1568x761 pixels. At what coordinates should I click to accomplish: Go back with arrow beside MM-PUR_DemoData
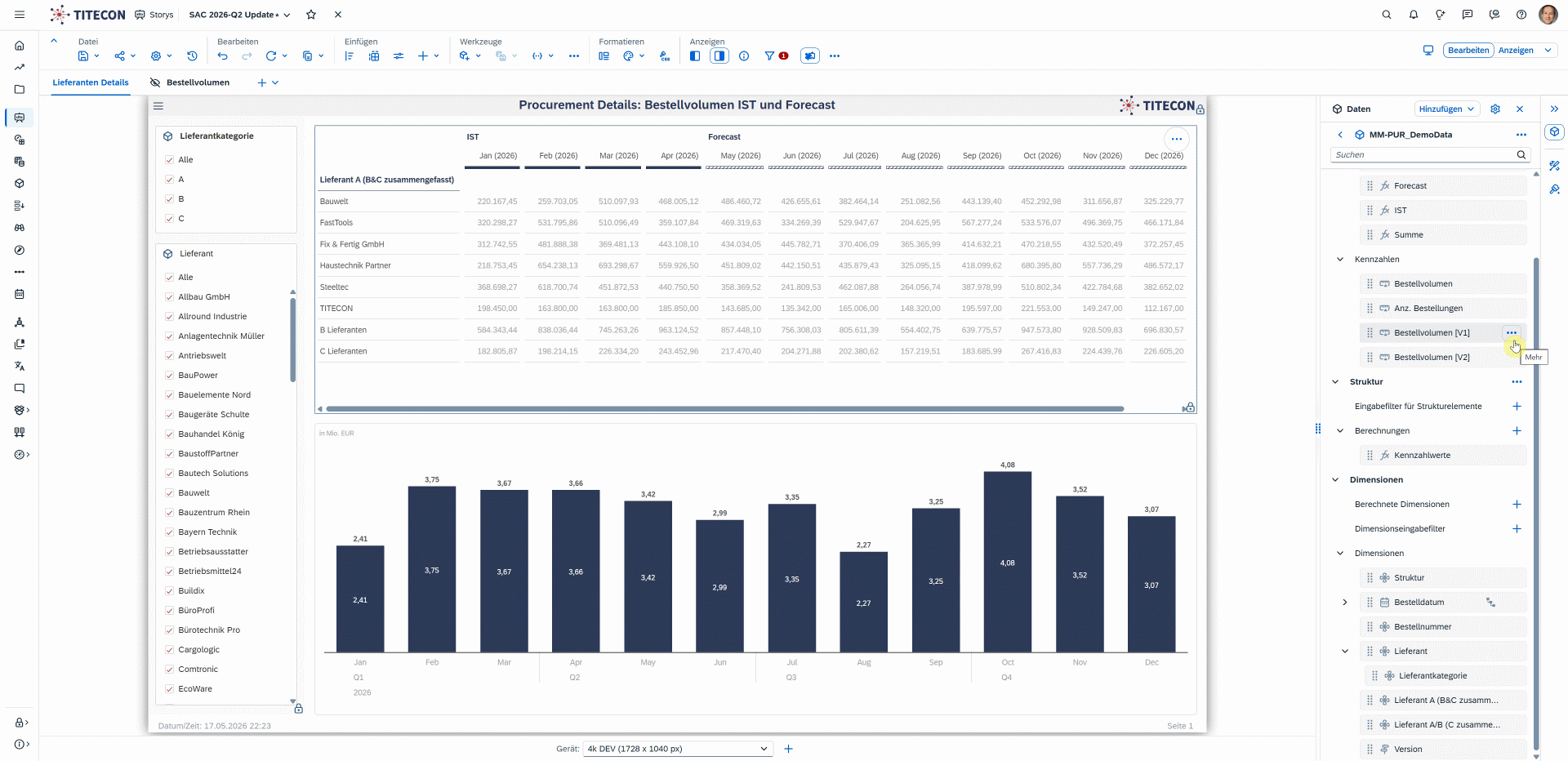click(1340, 135)
